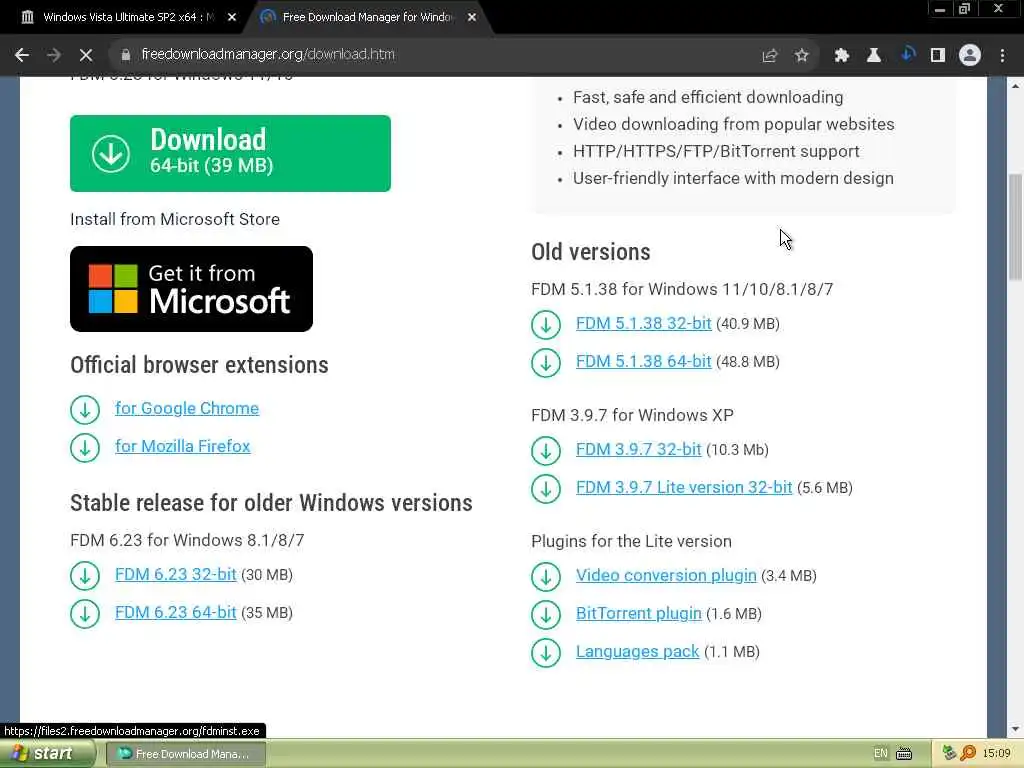Download FDM 6.23 64-bit link
Screen dimensions: 1024x768
click(x=176, y=613)
